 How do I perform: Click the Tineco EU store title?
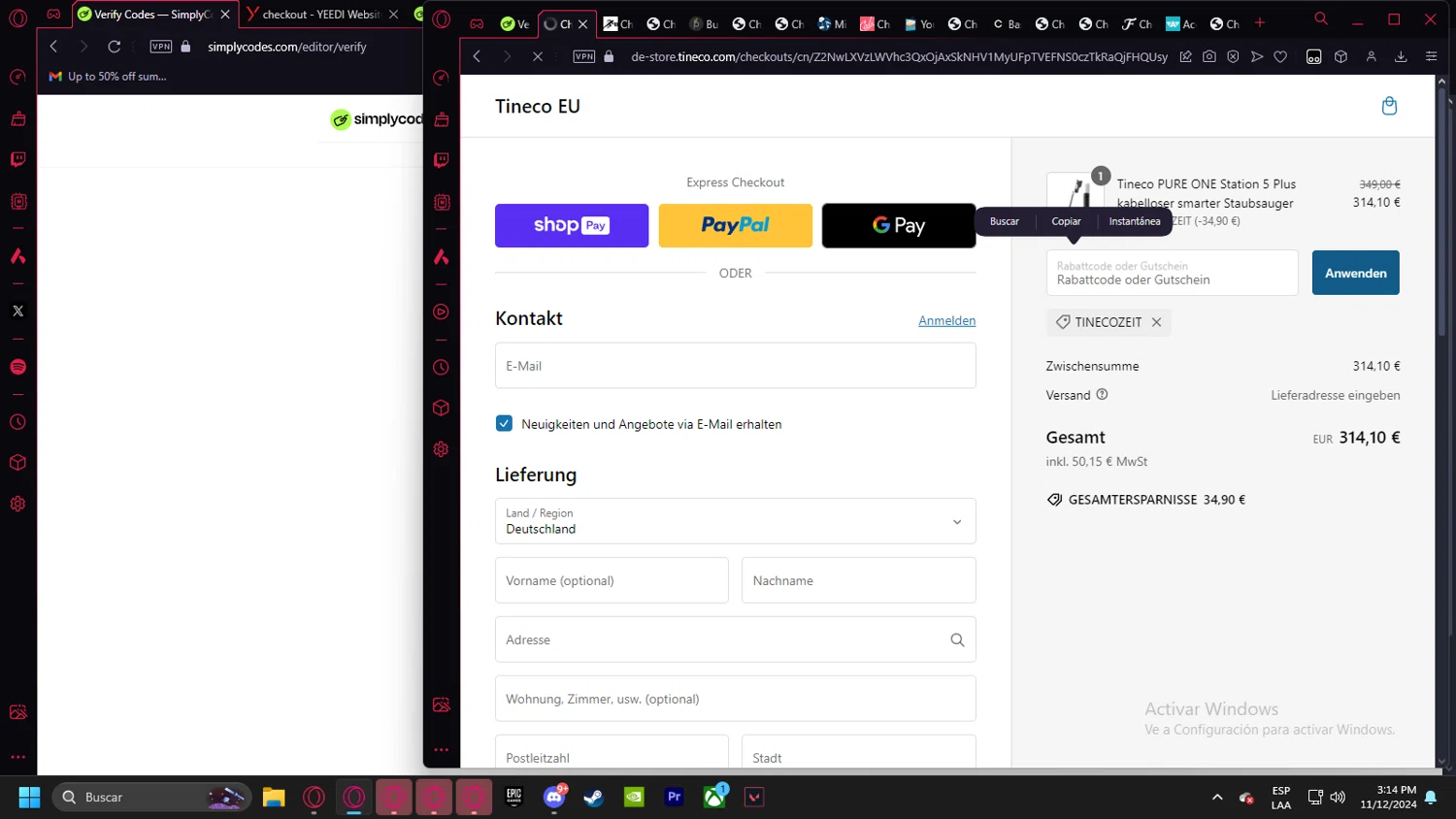point(538,107)
